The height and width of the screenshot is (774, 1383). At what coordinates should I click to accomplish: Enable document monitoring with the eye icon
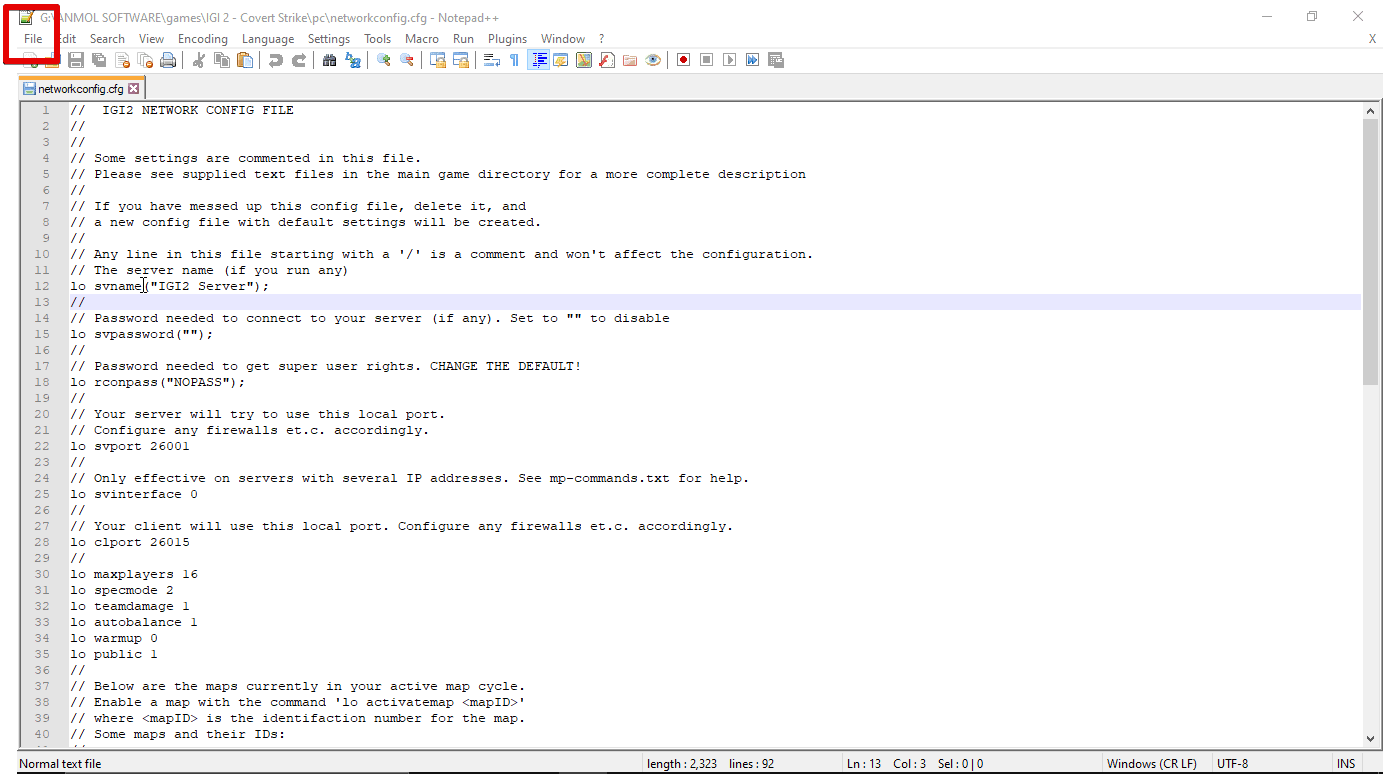pyautogui.click(x=653, y=59)
